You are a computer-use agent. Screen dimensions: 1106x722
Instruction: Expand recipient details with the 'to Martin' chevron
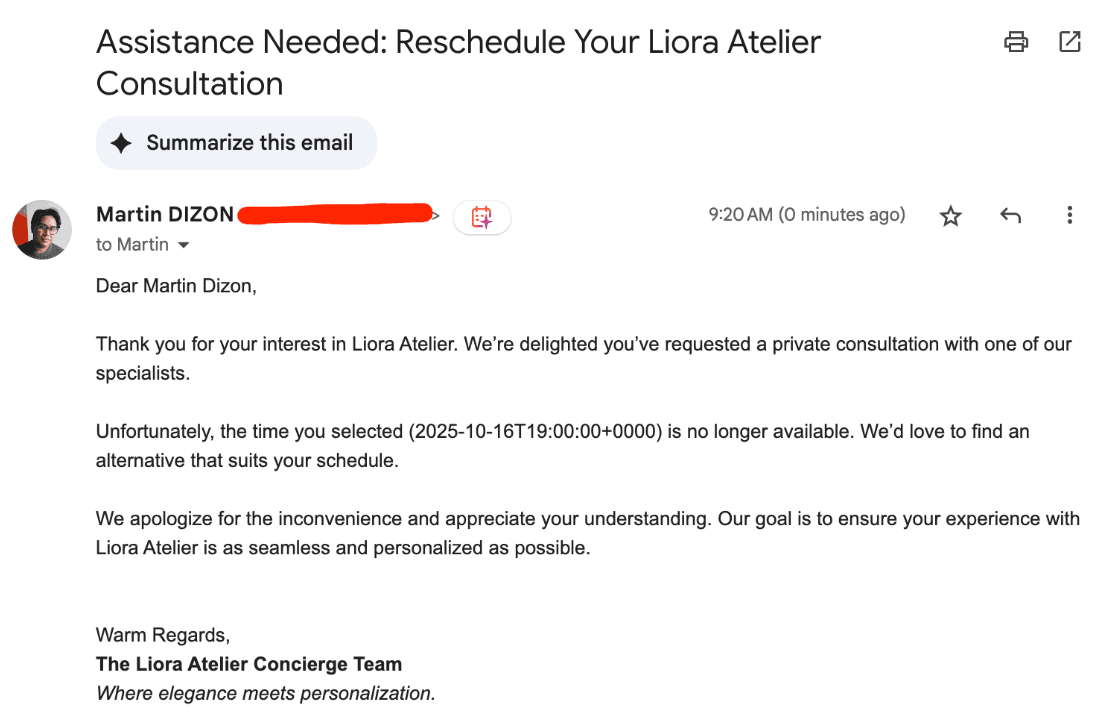pos(183,244)
